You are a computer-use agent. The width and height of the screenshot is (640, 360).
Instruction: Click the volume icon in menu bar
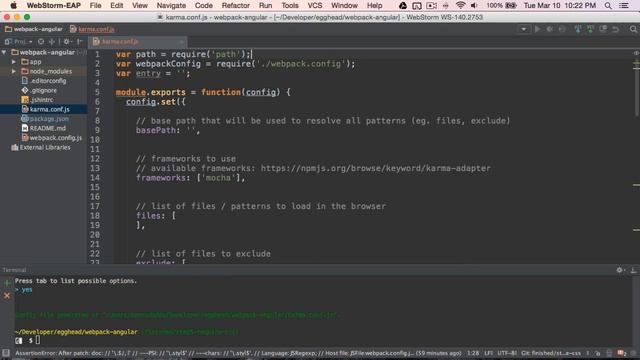pyautogui.click(x=474, y=5)
